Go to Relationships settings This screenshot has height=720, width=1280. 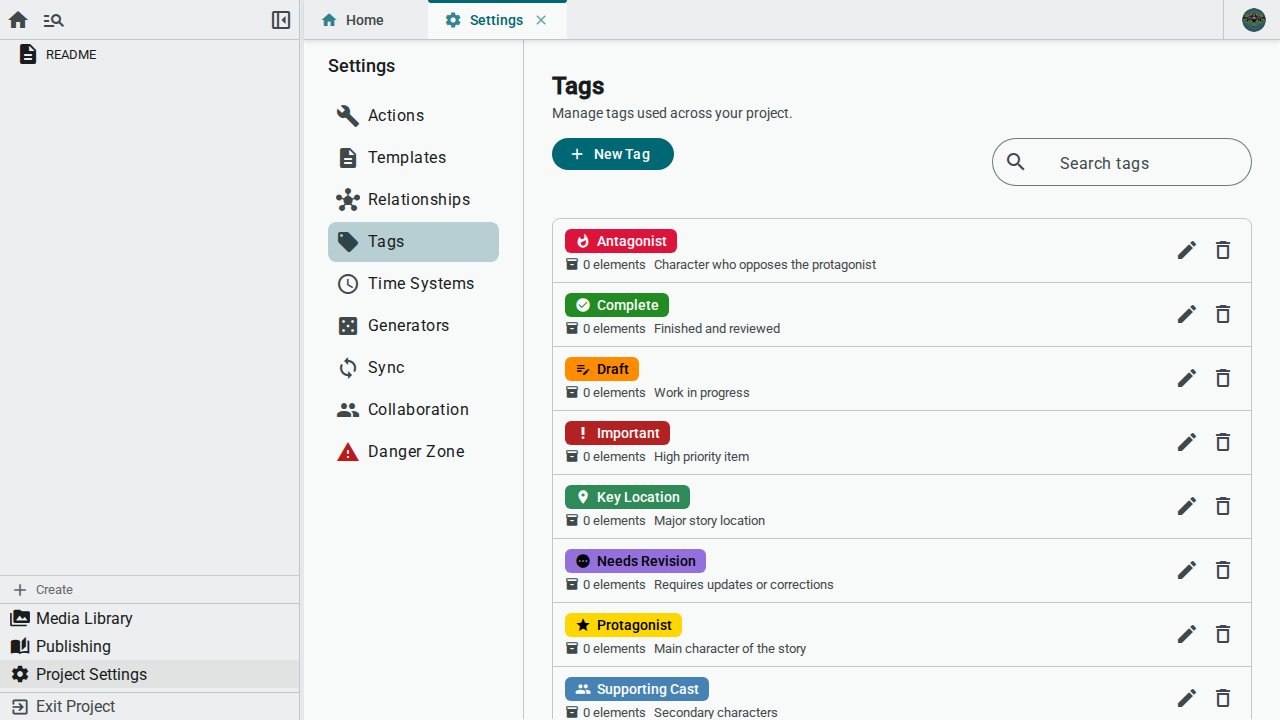point(413,200)
